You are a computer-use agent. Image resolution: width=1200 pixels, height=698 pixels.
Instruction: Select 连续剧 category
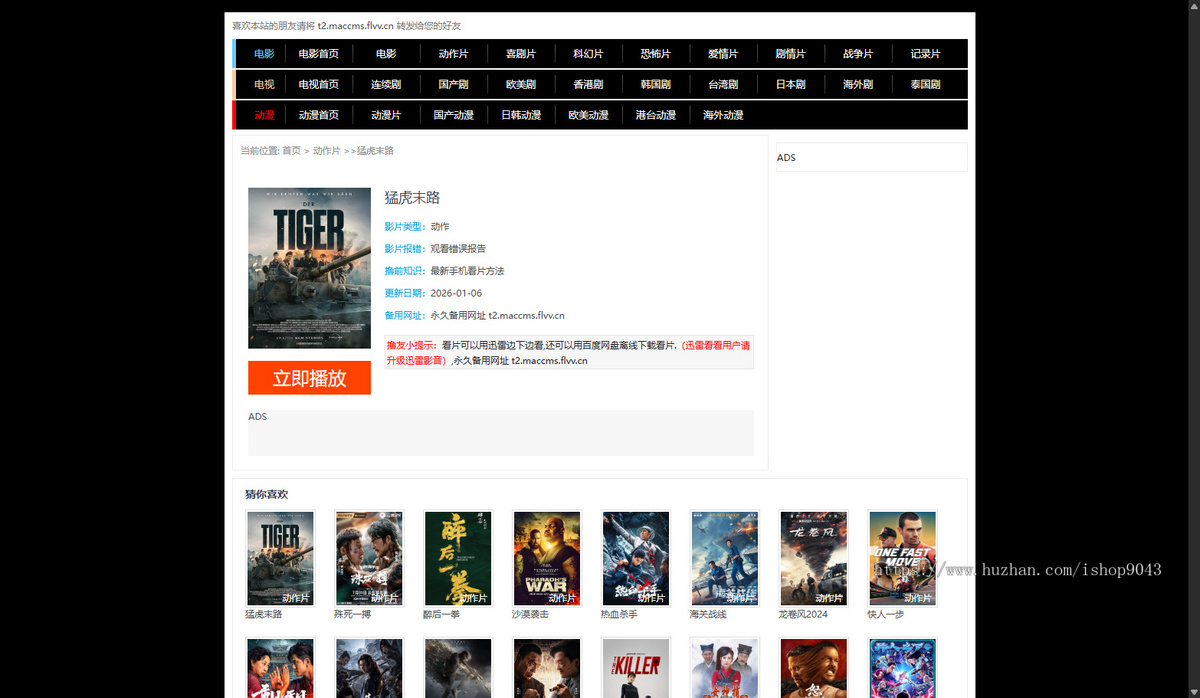click(x=385, y=85)
